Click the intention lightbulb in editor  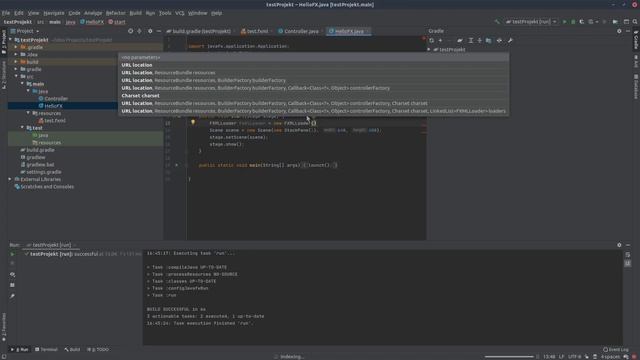[x=193, y=122]
